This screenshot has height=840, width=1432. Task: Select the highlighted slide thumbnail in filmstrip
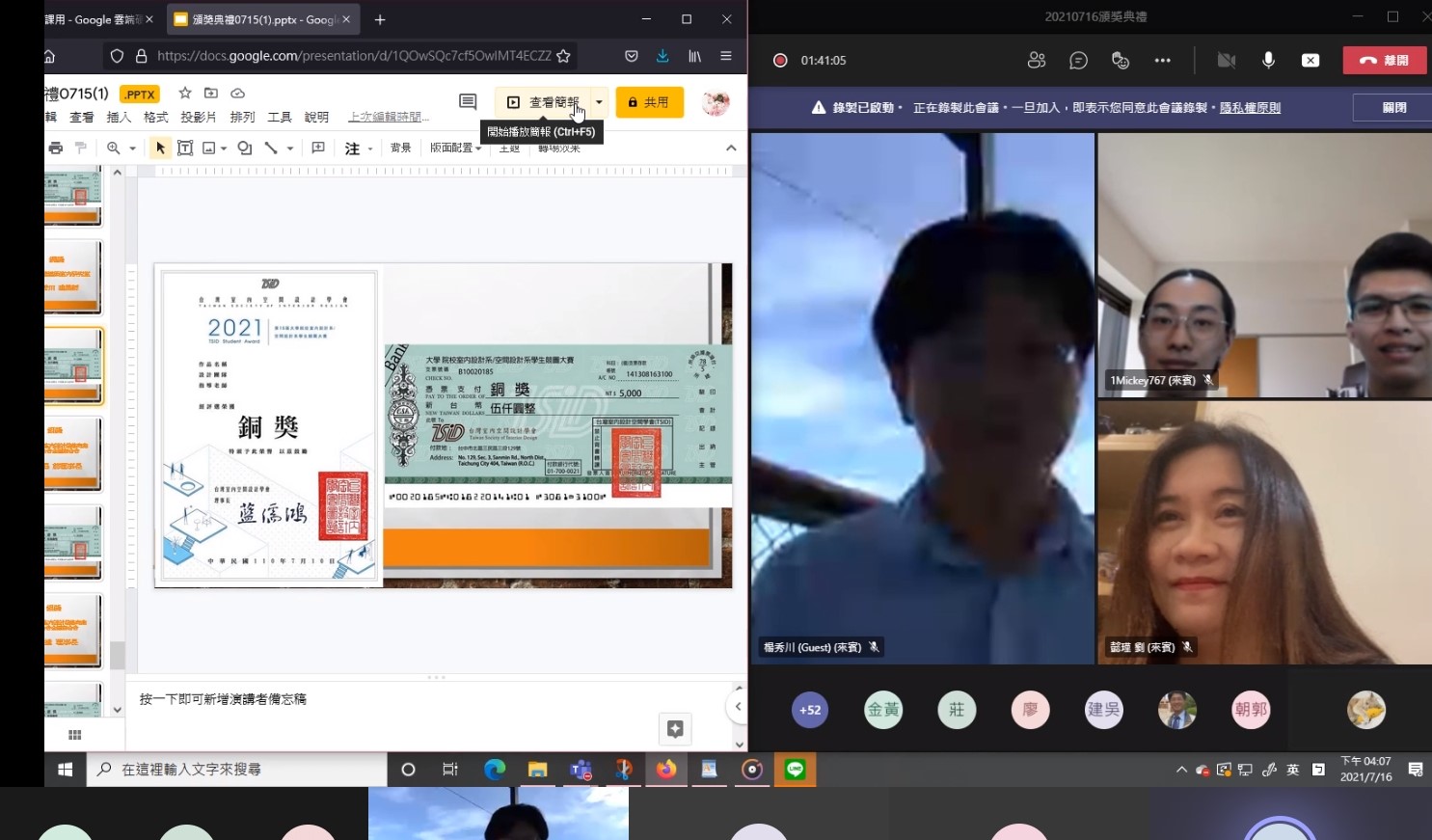pyautogui.click(x=73, y=366)
